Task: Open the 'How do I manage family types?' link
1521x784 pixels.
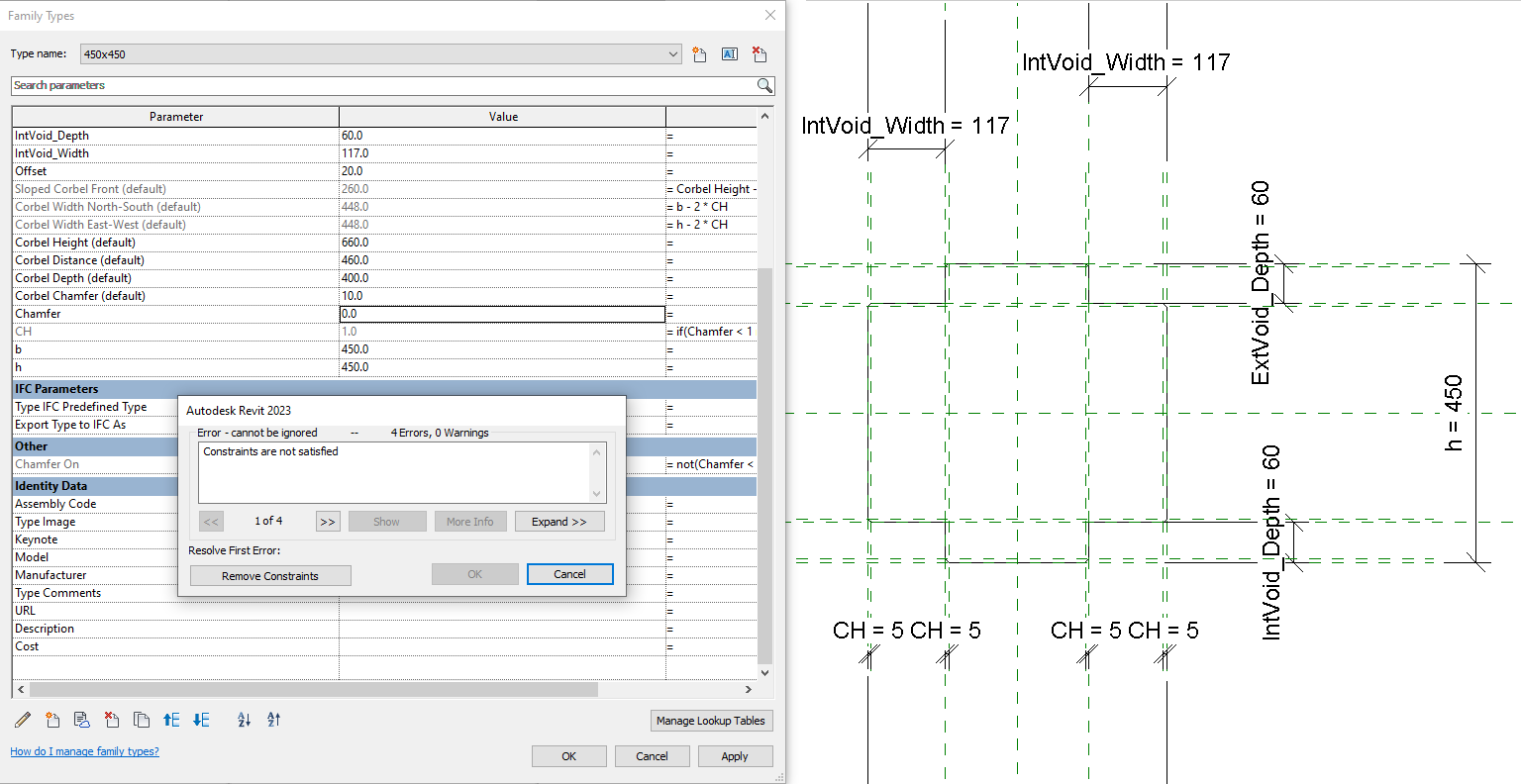Action: [84, 751]
